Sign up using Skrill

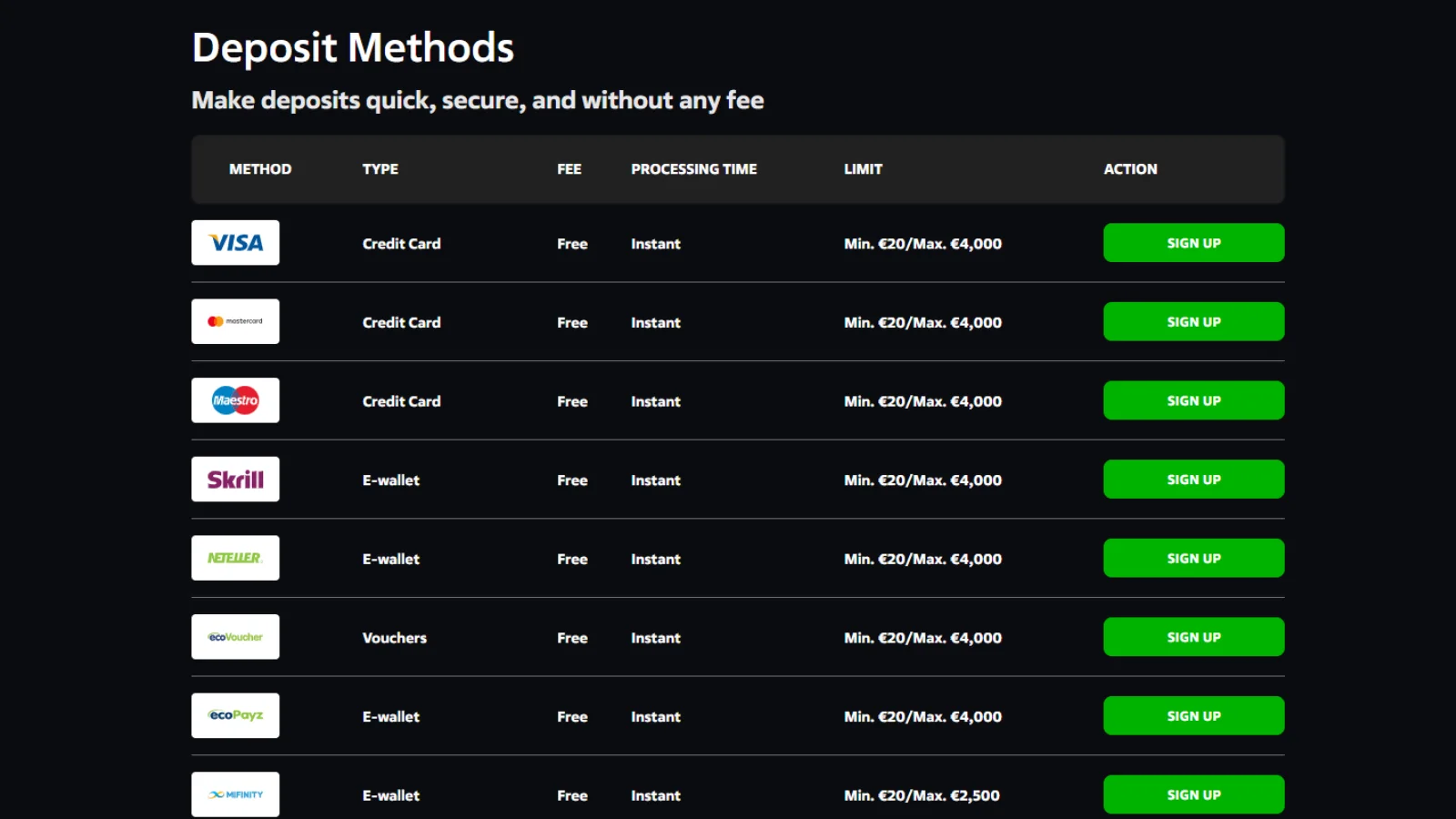coord(1194,480)
